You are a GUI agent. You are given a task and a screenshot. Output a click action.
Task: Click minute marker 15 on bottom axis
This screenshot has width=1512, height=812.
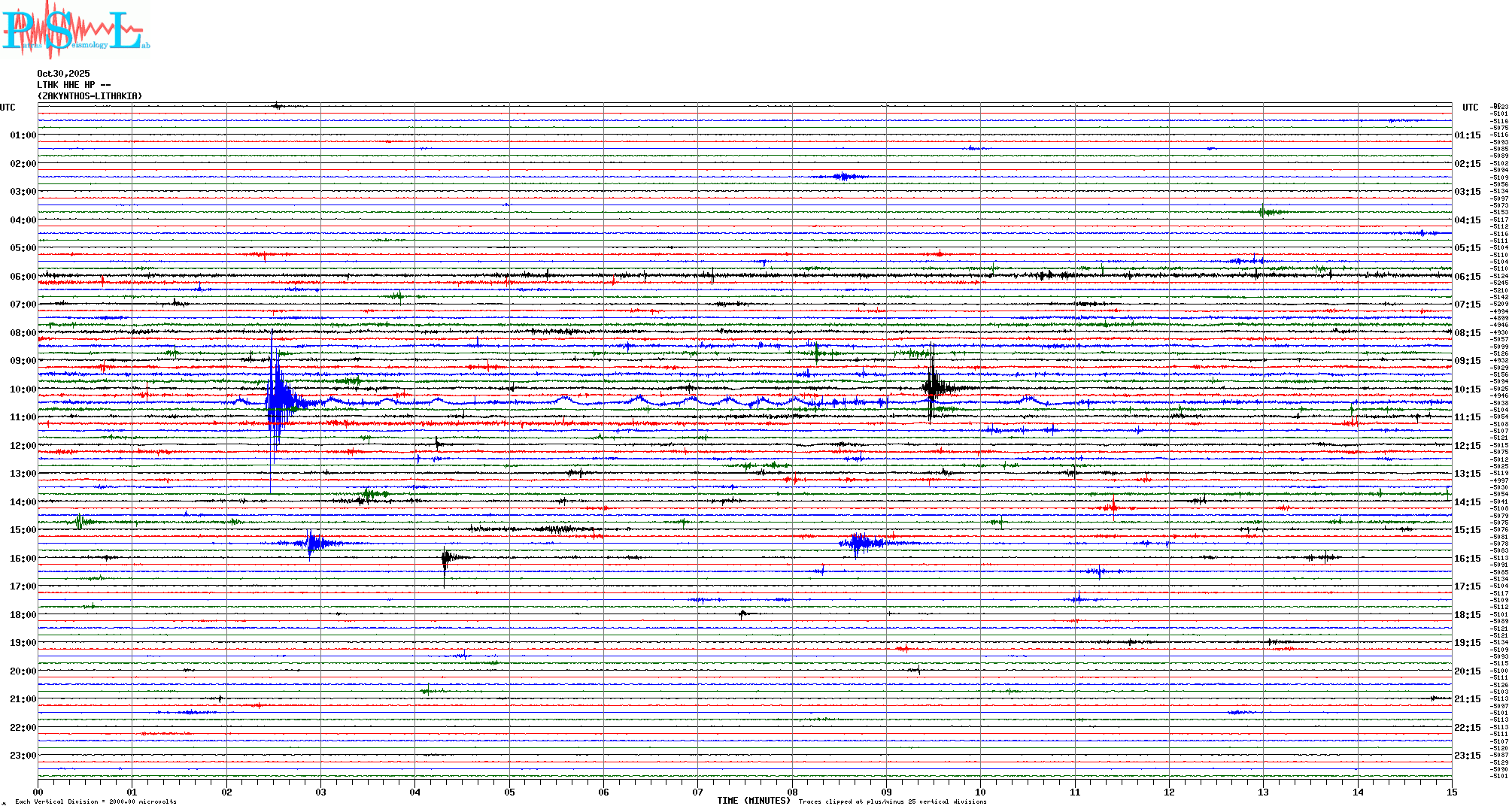(1452, 792)
